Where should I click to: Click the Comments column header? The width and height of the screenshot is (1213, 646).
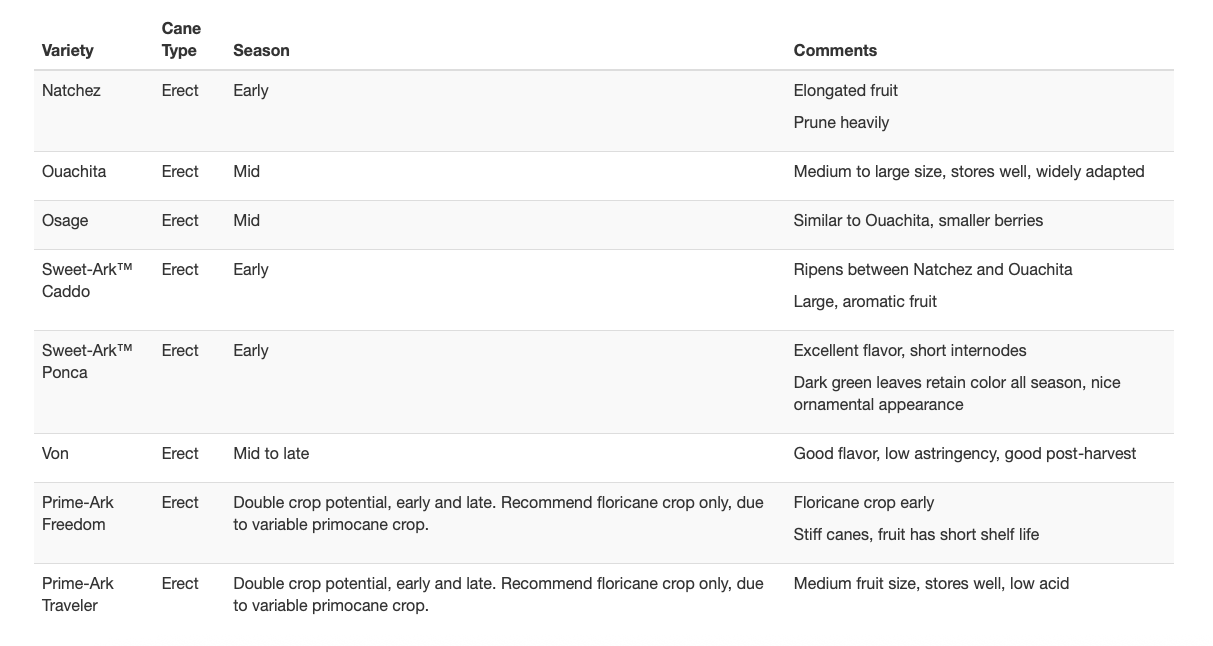[835, 50]
